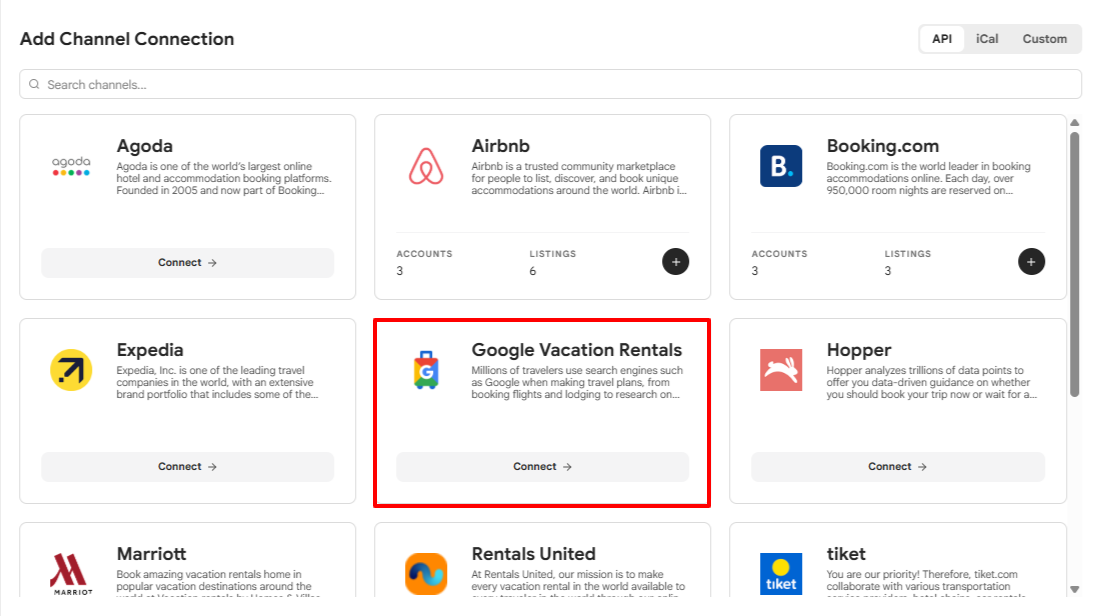This screenshot has height=616, width=1103.
Task: Click the Booking.com card title
Action: (883, 146)
